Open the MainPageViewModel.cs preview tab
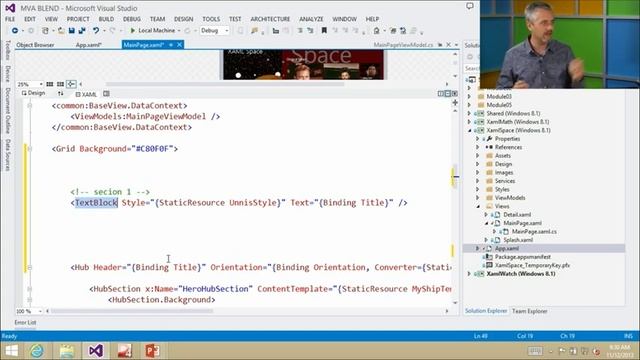The width and height of the screenshot is (640, 360). (403, 45)
